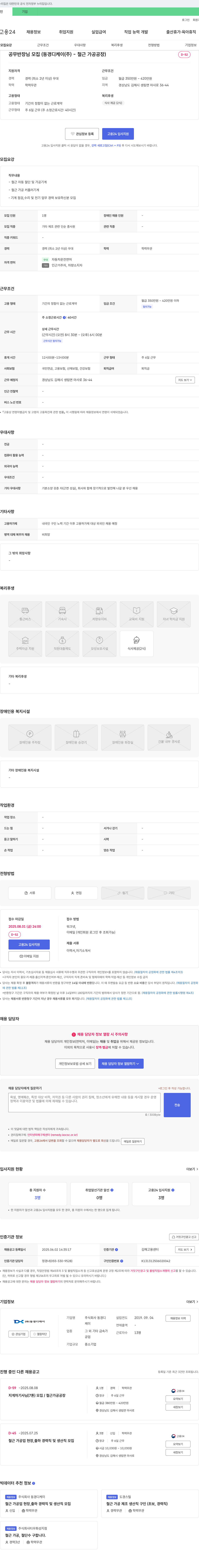
Task: Click the 동경디케이 company logo
Action: 29,1321
